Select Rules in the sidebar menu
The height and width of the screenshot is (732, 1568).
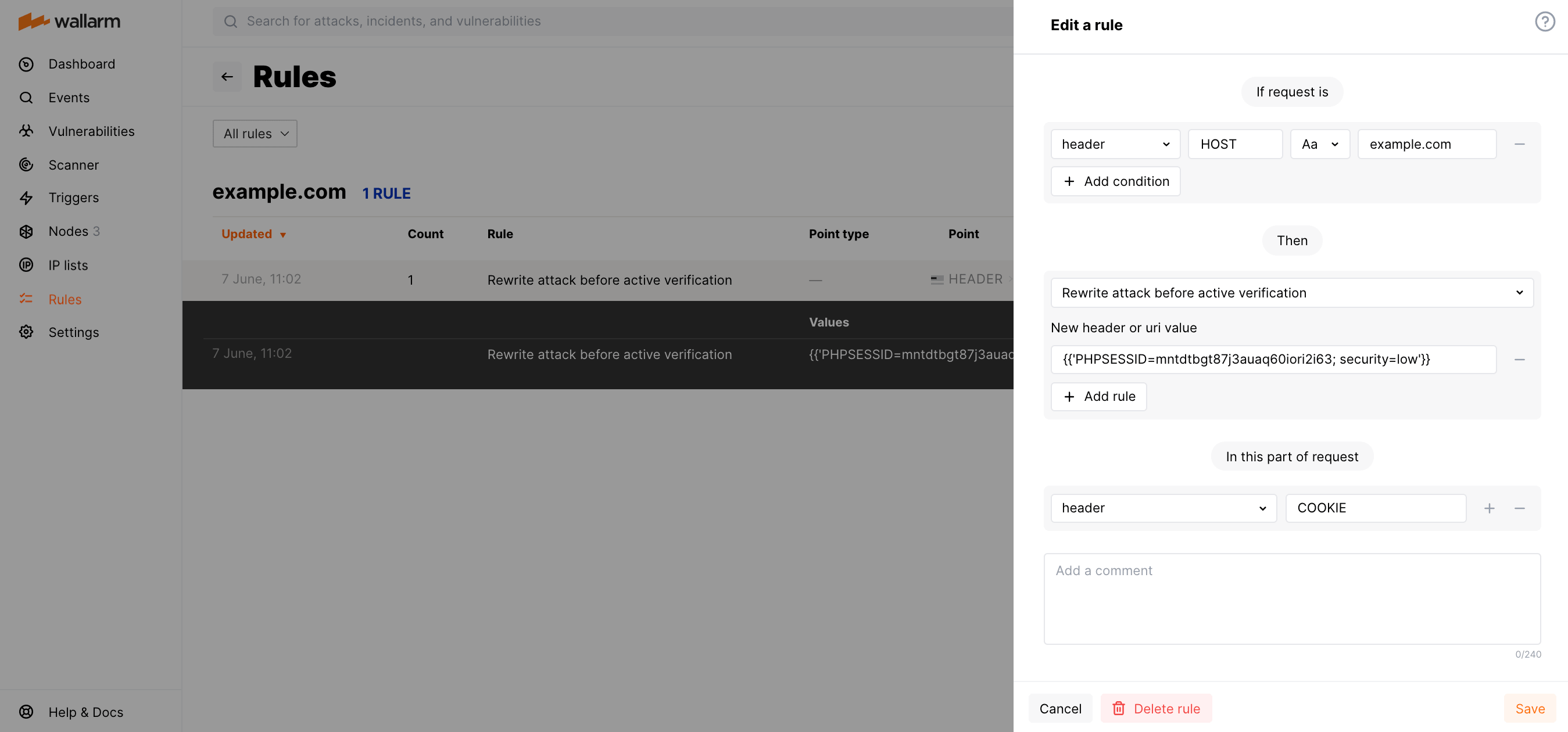coord(65,299)
